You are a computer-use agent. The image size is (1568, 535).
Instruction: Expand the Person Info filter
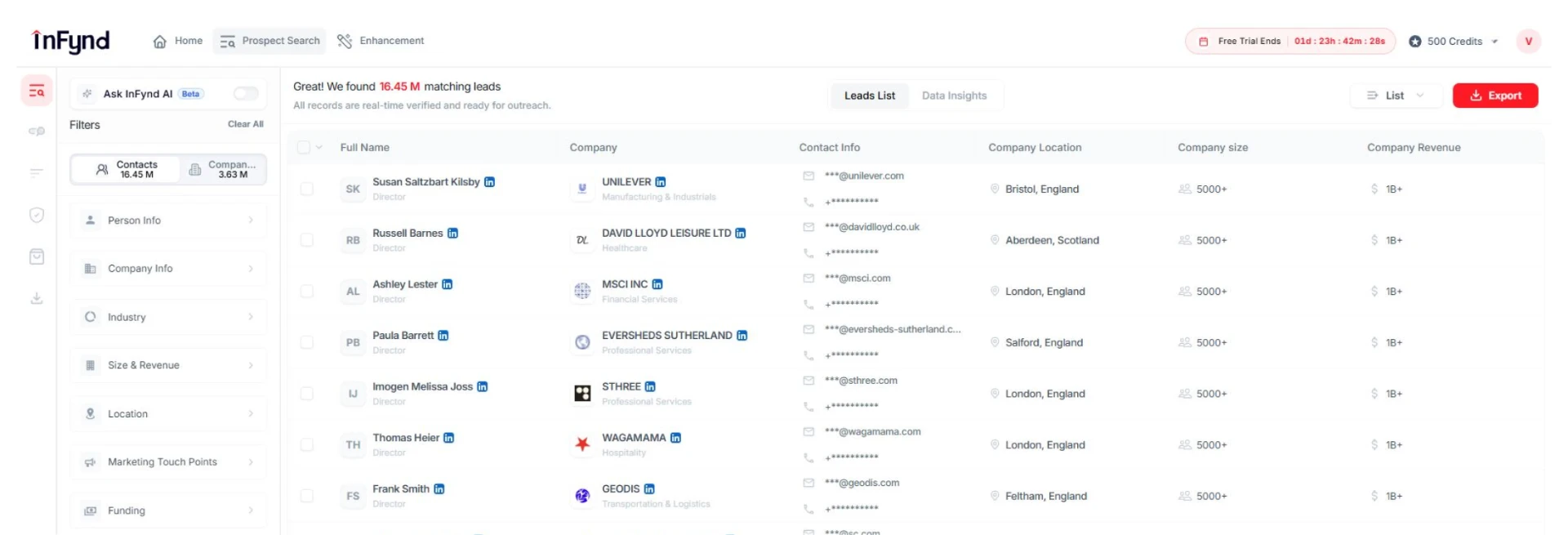click(168, 221)
